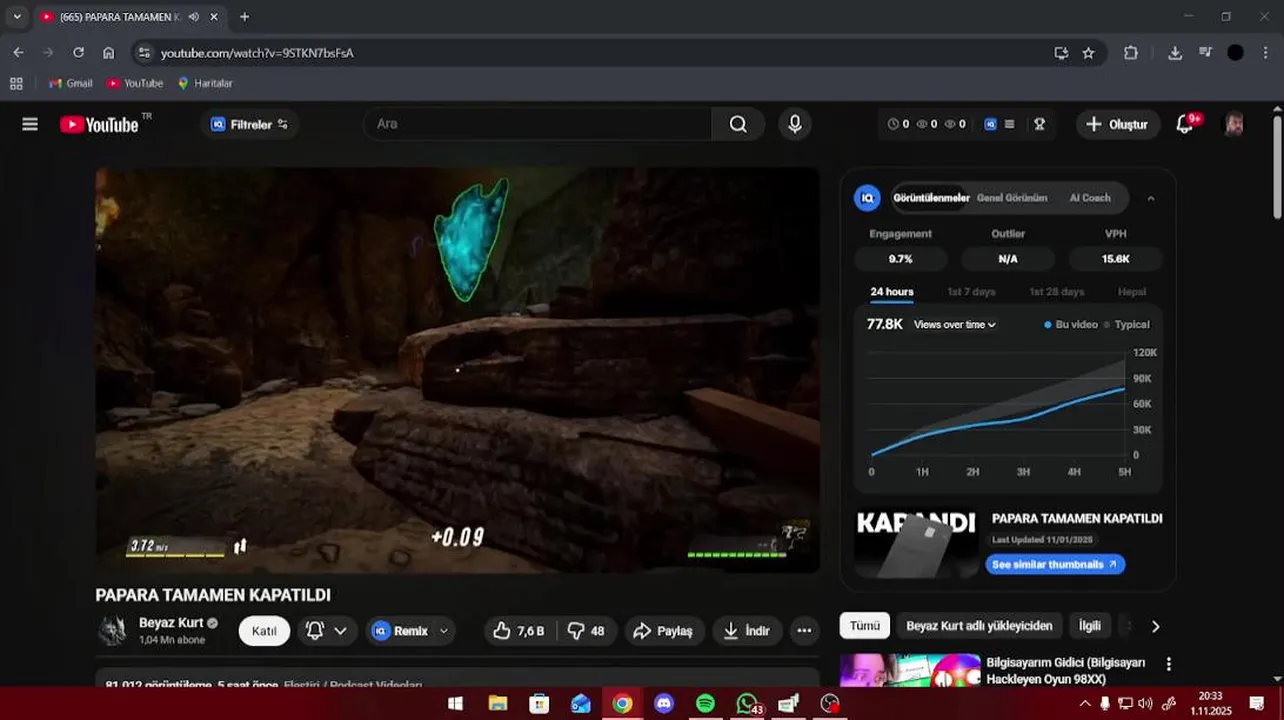Click the Oluştur create button
This screenshot has width=1284, height=720.
(1117, 124)
